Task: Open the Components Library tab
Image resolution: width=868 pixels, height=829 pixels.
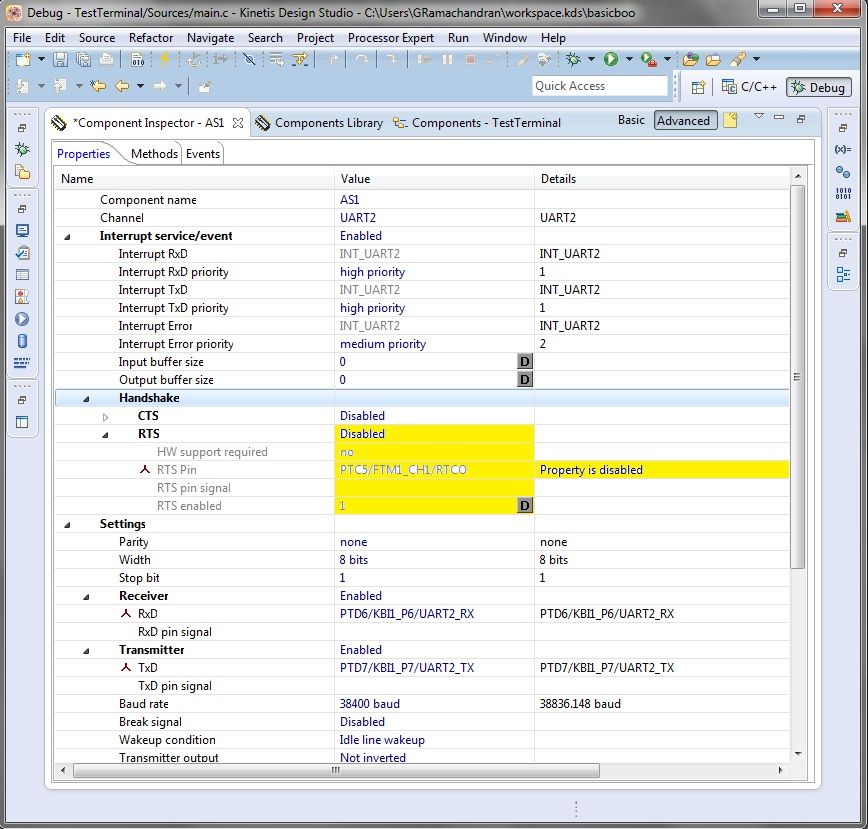Action: pyautogui.click(x=319, y=123)
